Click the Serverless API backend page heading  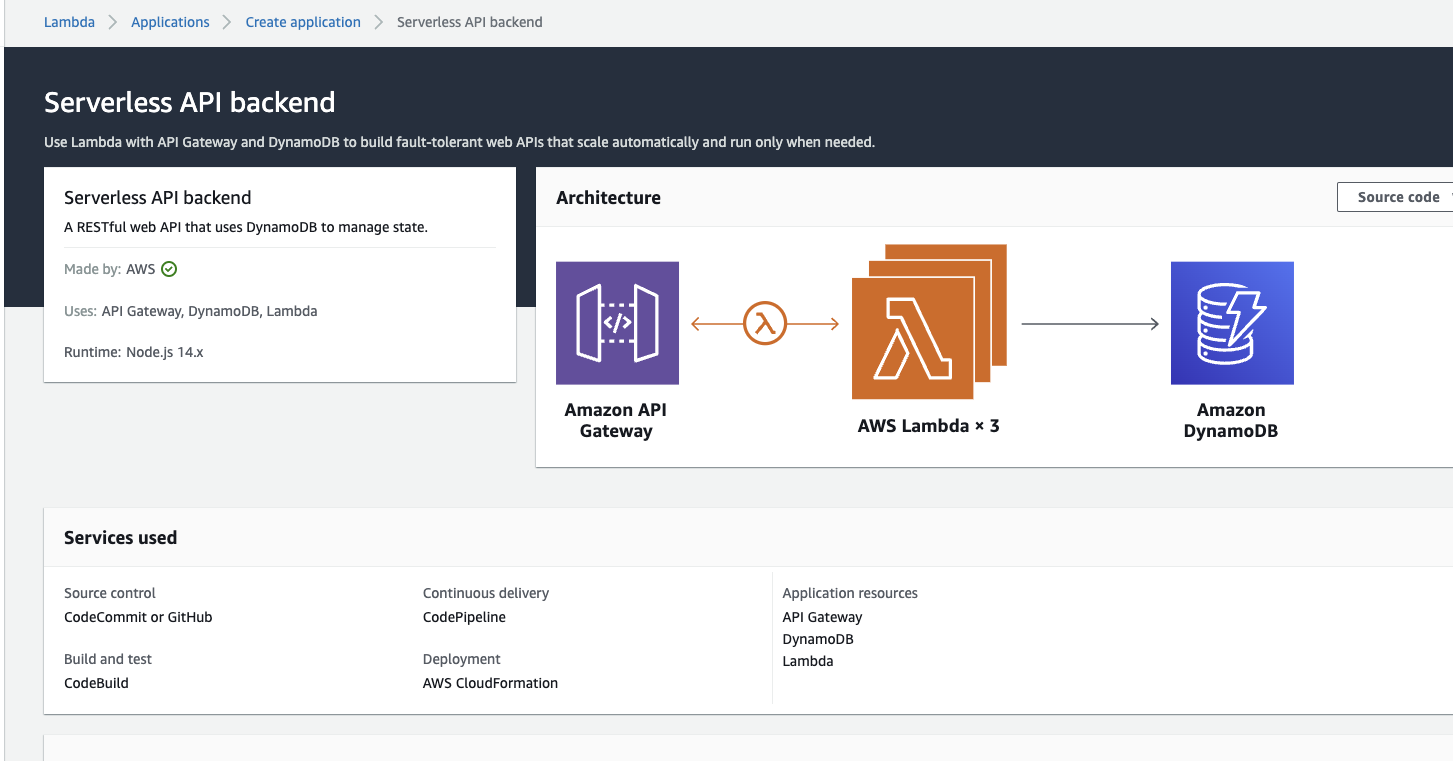(x=190, y=102)
